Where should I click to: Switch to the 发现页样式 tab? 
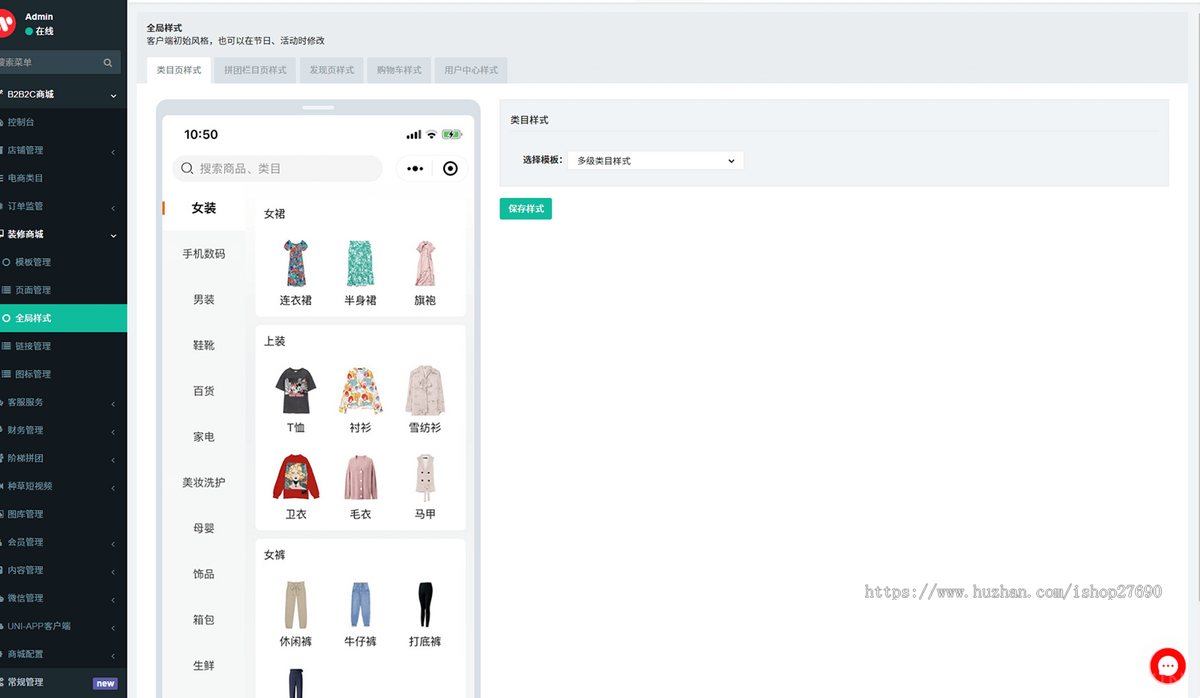[x=332, y=70]
